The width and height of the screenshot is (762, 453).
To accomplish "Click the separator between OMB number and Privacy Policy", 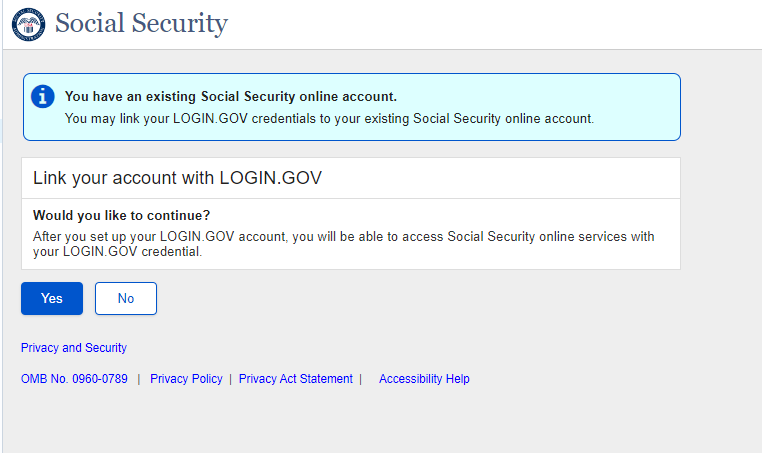I will pos(139,379).
